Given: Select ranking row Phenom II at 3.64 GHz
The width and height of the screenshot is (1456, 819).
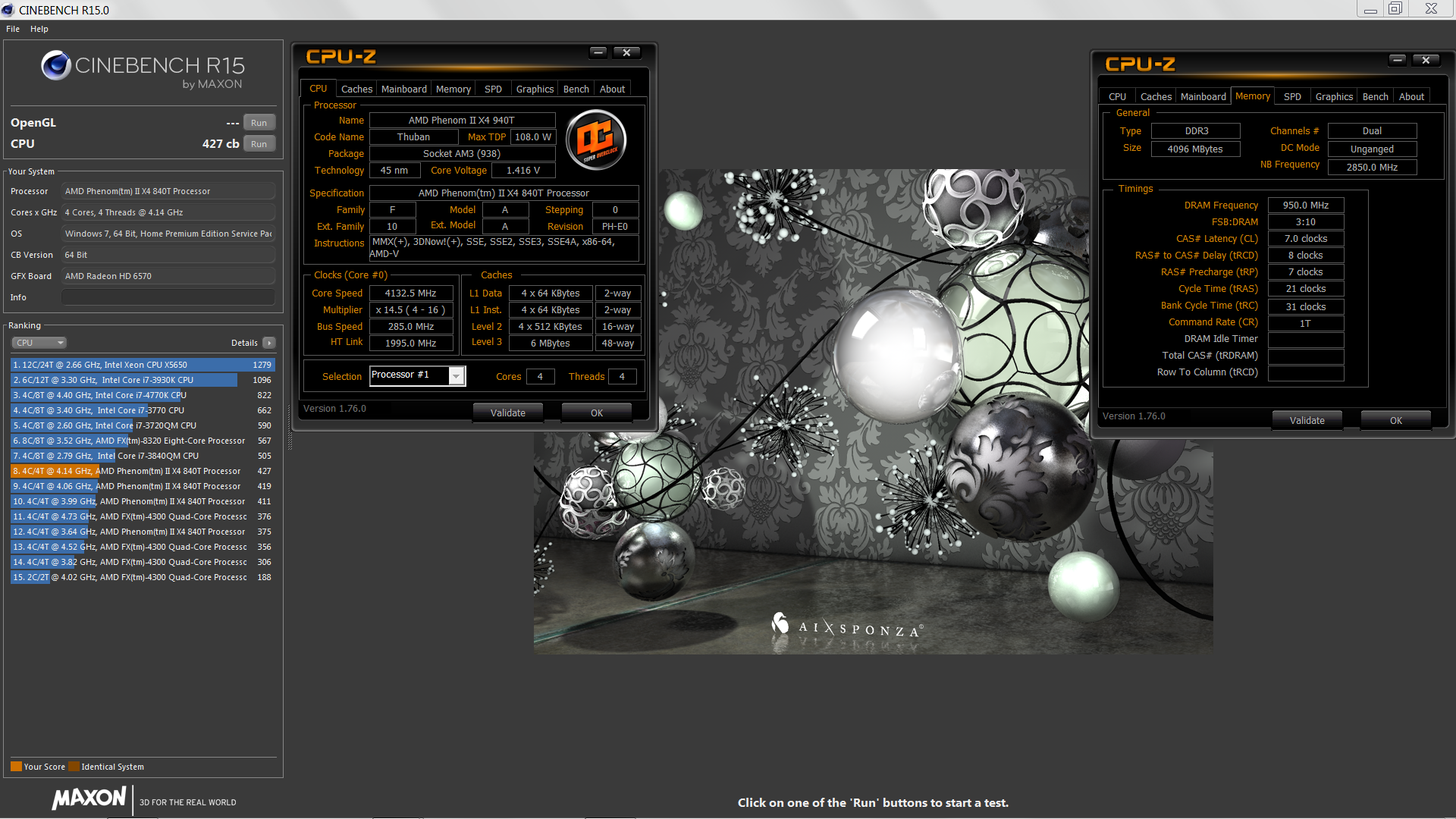Looking at the screenshot, I should click(143, 532).
